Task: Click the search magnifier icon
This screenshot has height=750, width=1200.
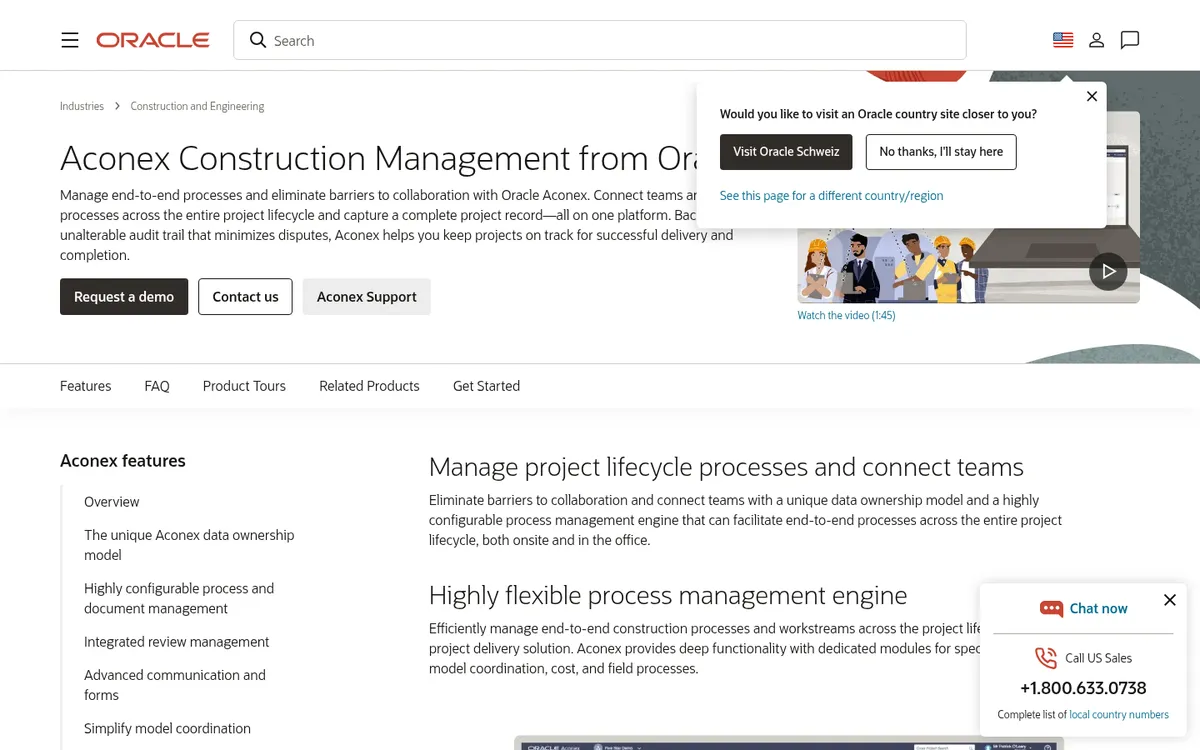Action: pos(258,40)
